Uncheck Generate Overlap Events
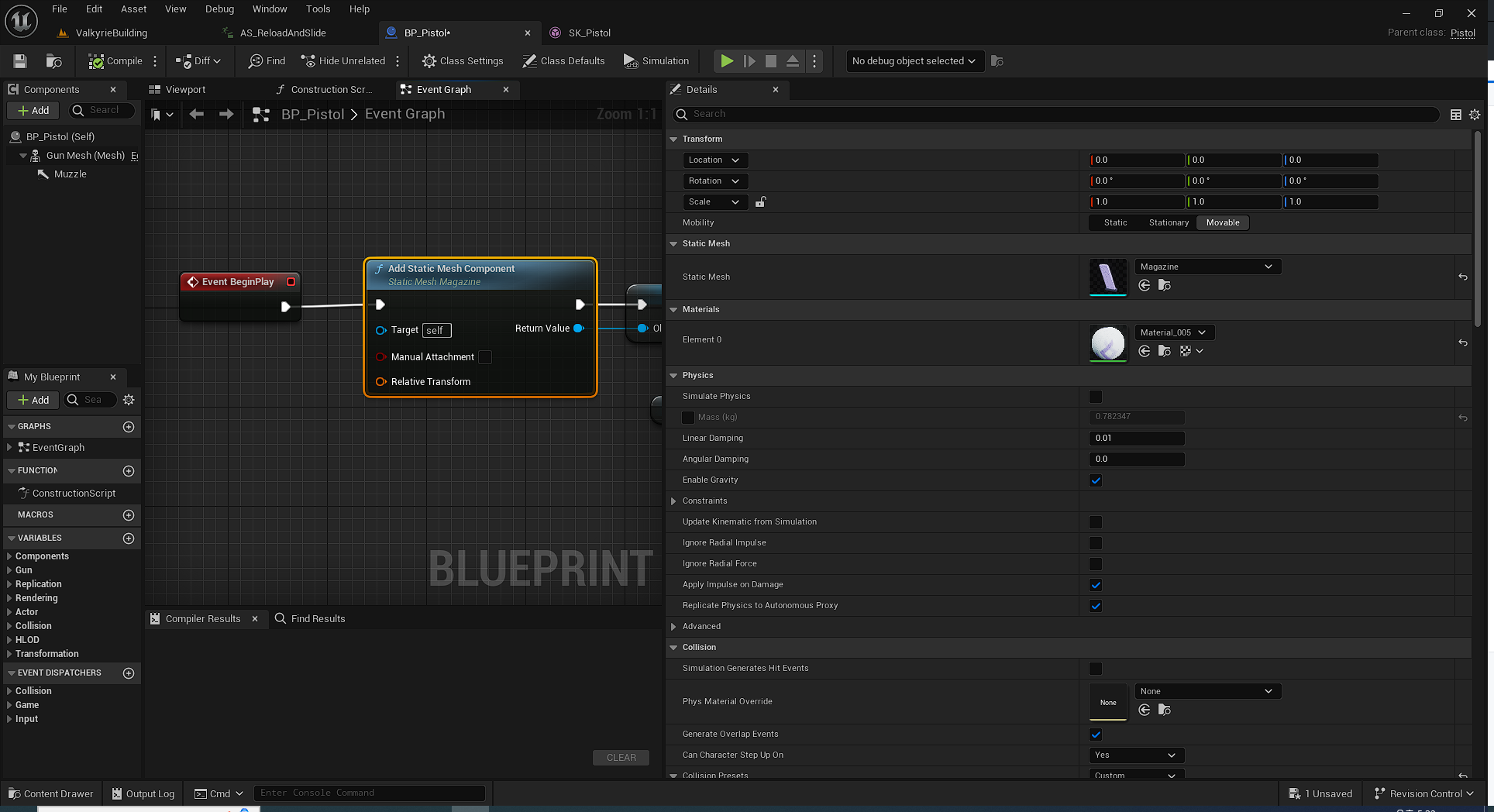The width and height of the screenshot is (1494, 812). [x=1096, y=735]
